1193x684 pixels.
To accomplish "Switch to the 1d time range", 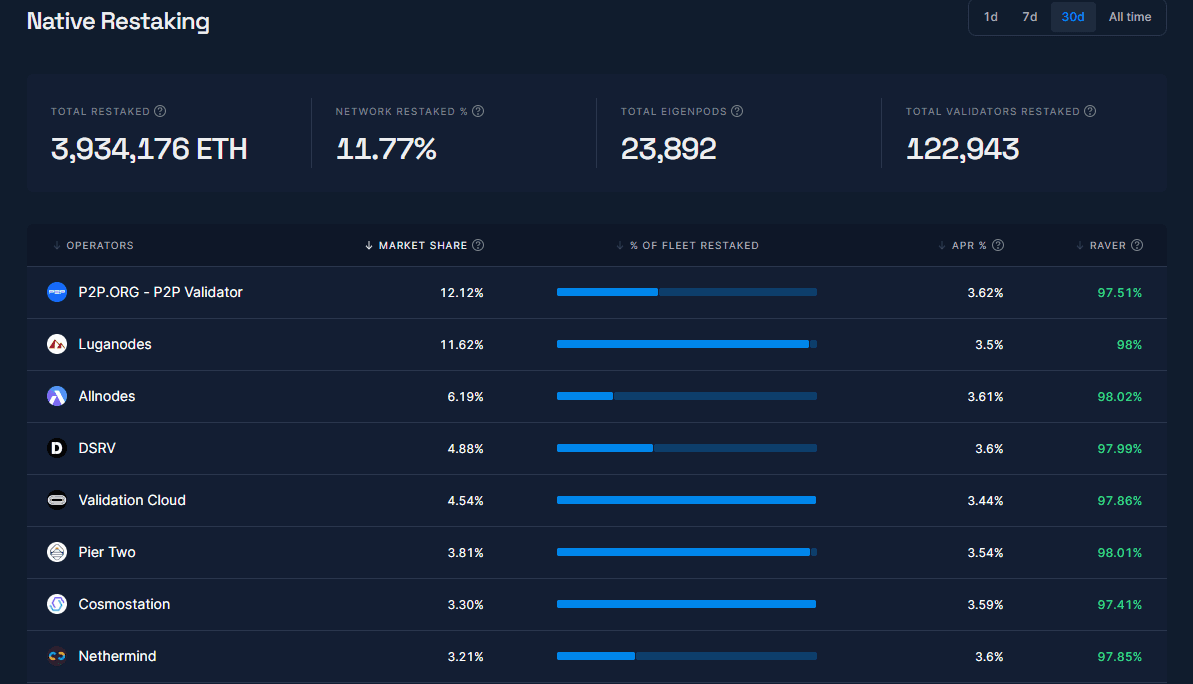I will 990,17.
